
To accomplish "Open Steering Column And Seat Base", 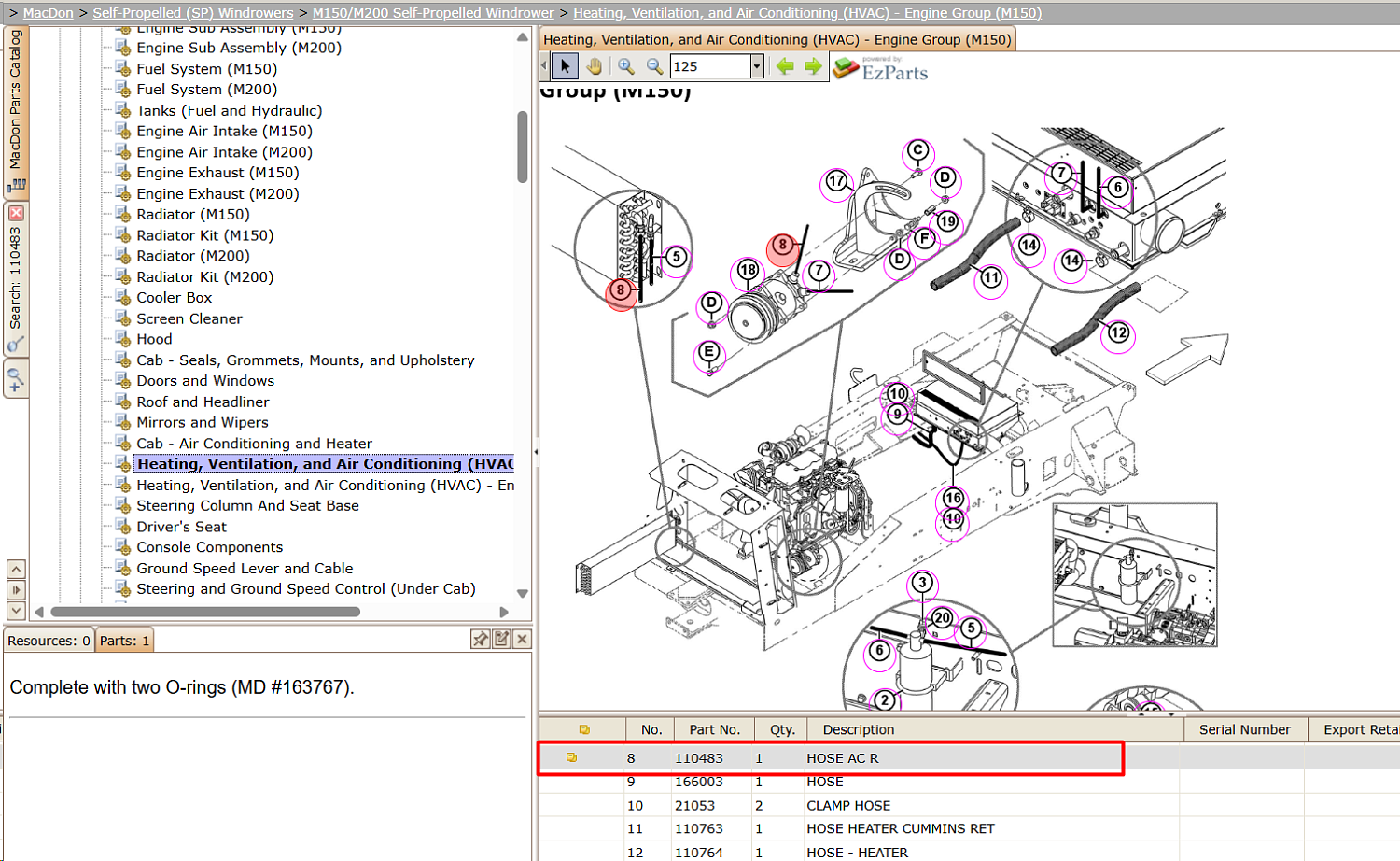I will click(x=247, y=506).
